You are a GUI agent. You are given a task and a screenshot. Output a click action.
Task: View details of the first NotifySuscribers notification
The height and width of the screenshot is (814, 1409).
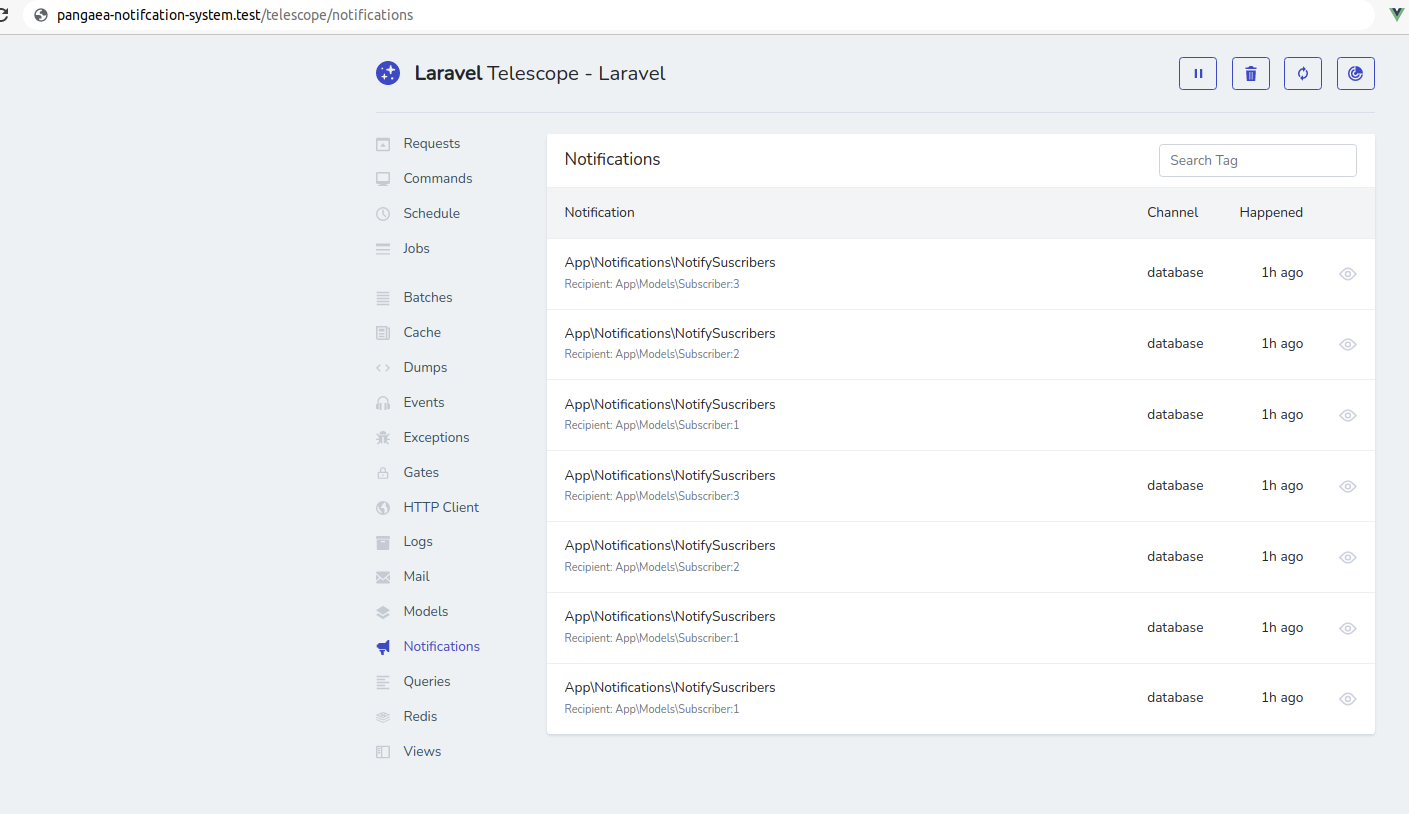(1347, 273)
